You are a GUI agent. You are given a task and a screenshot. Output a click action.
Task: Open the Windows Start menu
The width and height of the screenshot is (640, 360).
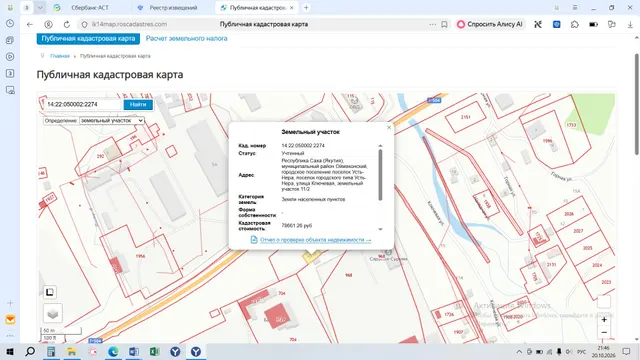[x=10, y=351]
